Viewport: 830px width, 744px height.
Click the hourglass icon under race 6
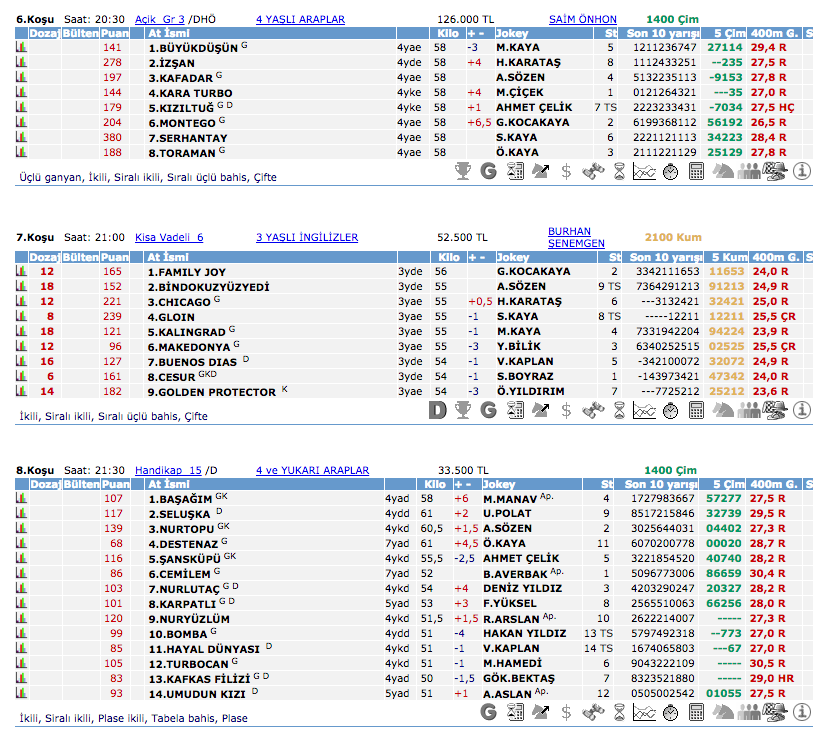(619, 171)
